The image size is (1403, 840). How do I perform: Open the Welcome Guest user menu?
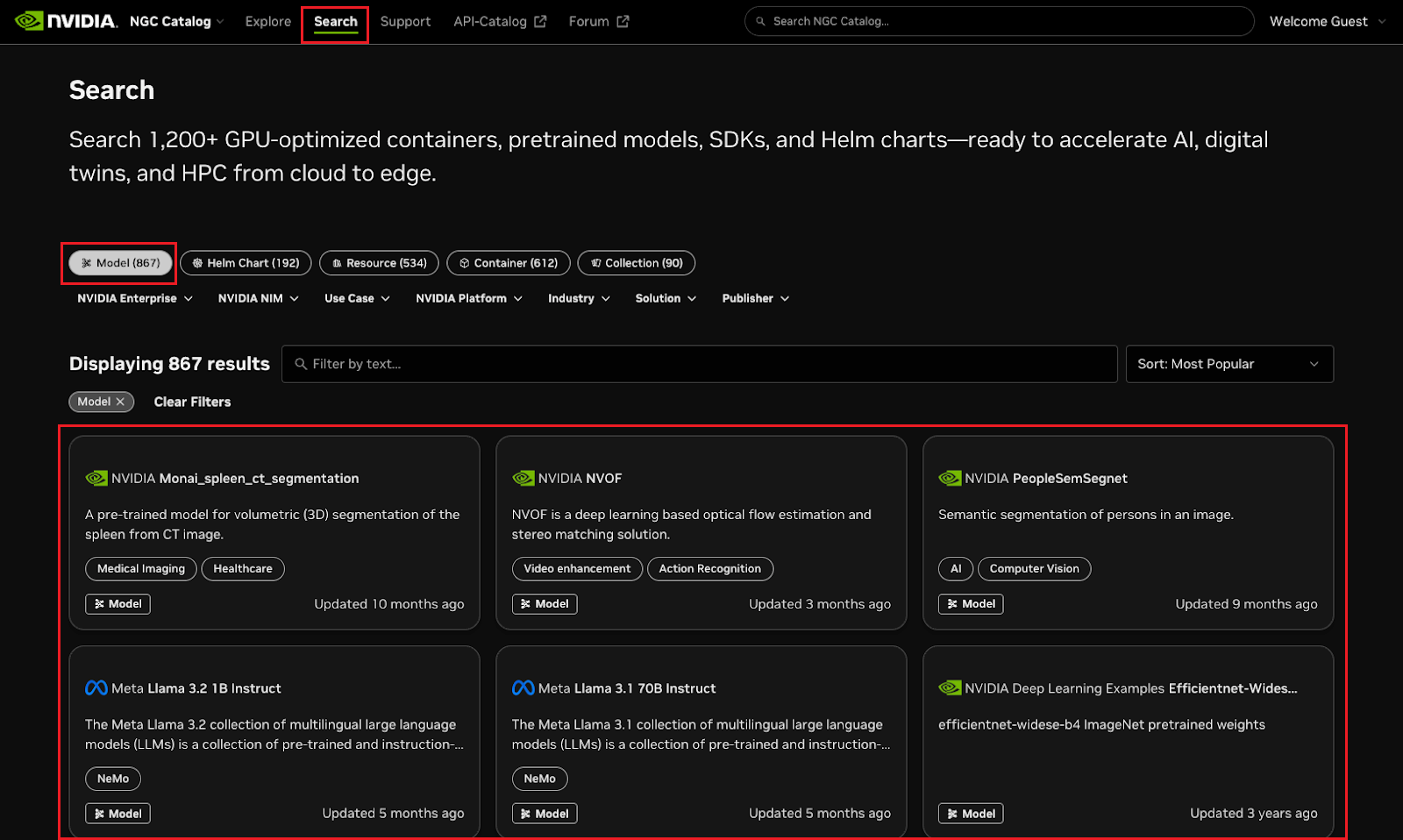click(1327, 21)
